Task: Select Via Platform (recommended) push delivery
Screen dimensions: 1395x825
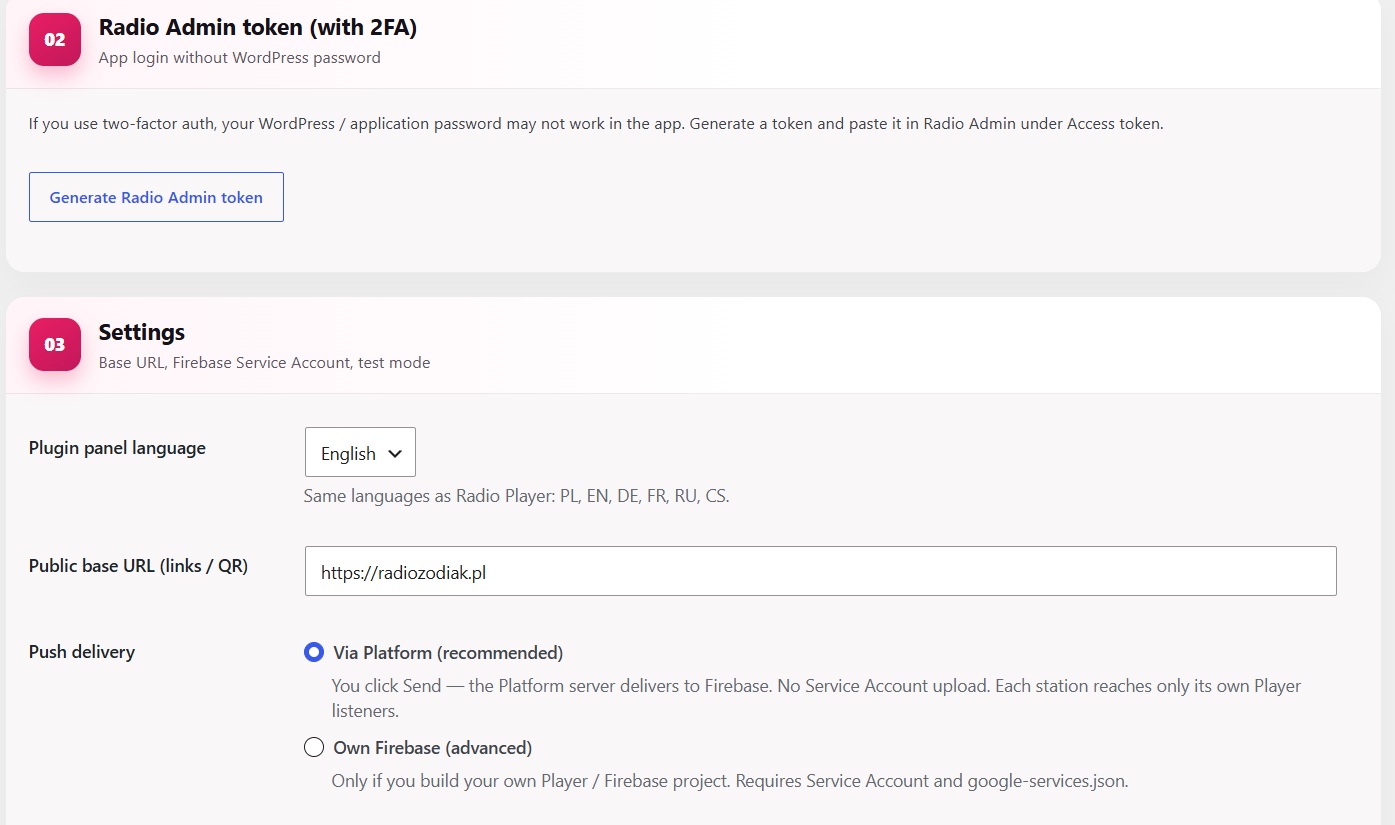Action: 314,653
